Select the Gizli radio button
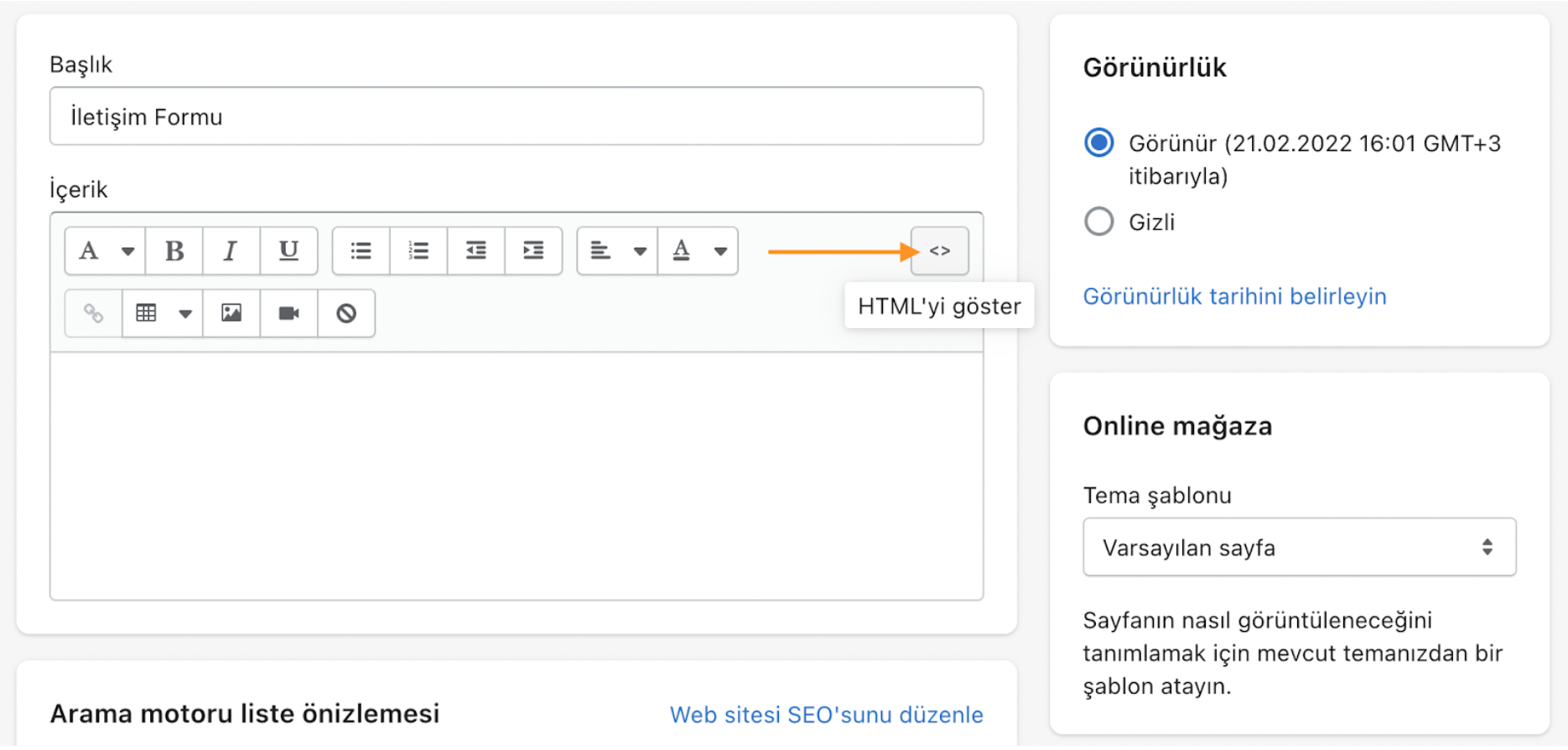Screen dimensions: 1568x750 [x=1098, y=221]
